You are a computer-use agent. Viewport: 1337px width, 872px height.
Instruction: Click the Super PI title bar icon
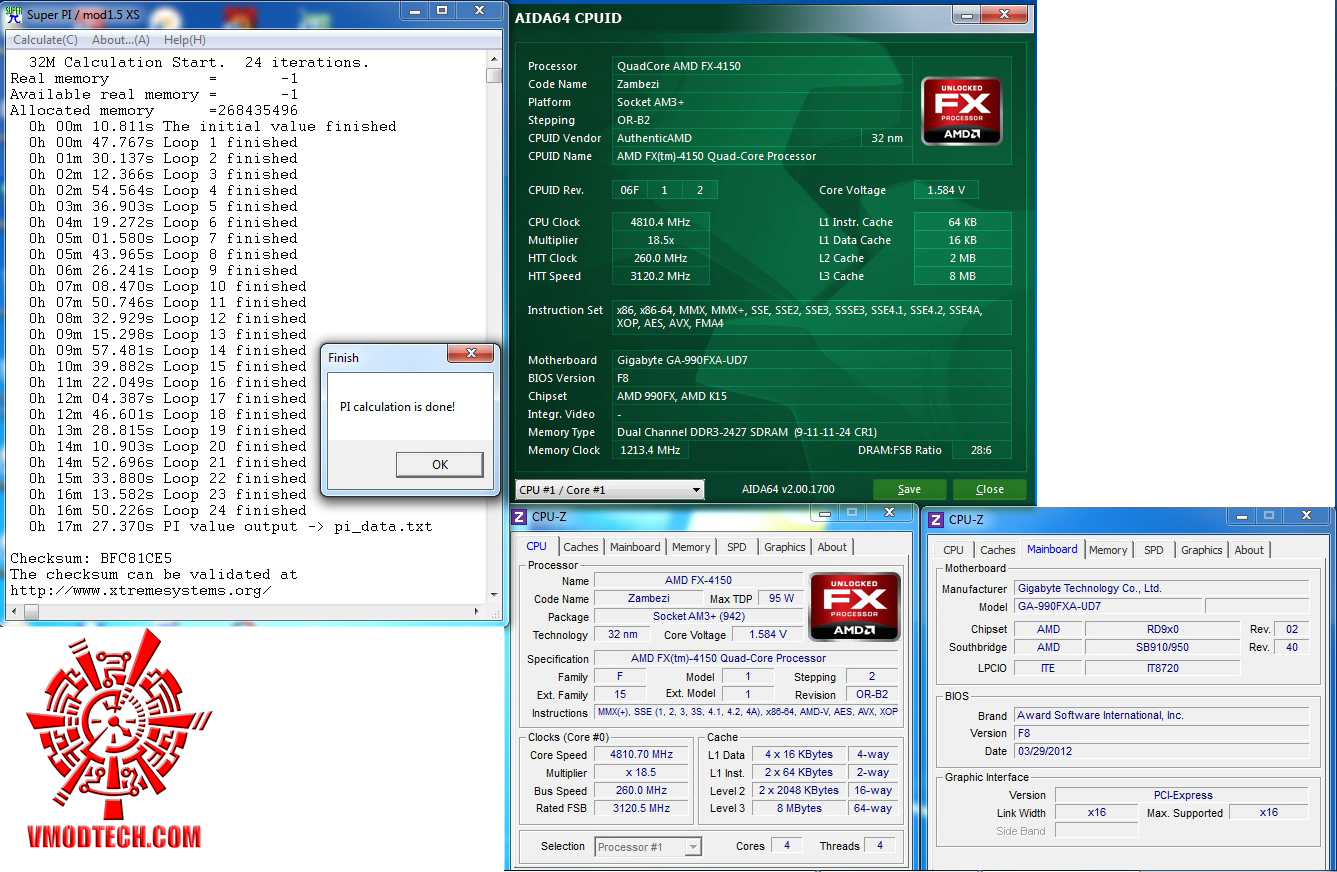pyautogui.click(x=13, y=14)
